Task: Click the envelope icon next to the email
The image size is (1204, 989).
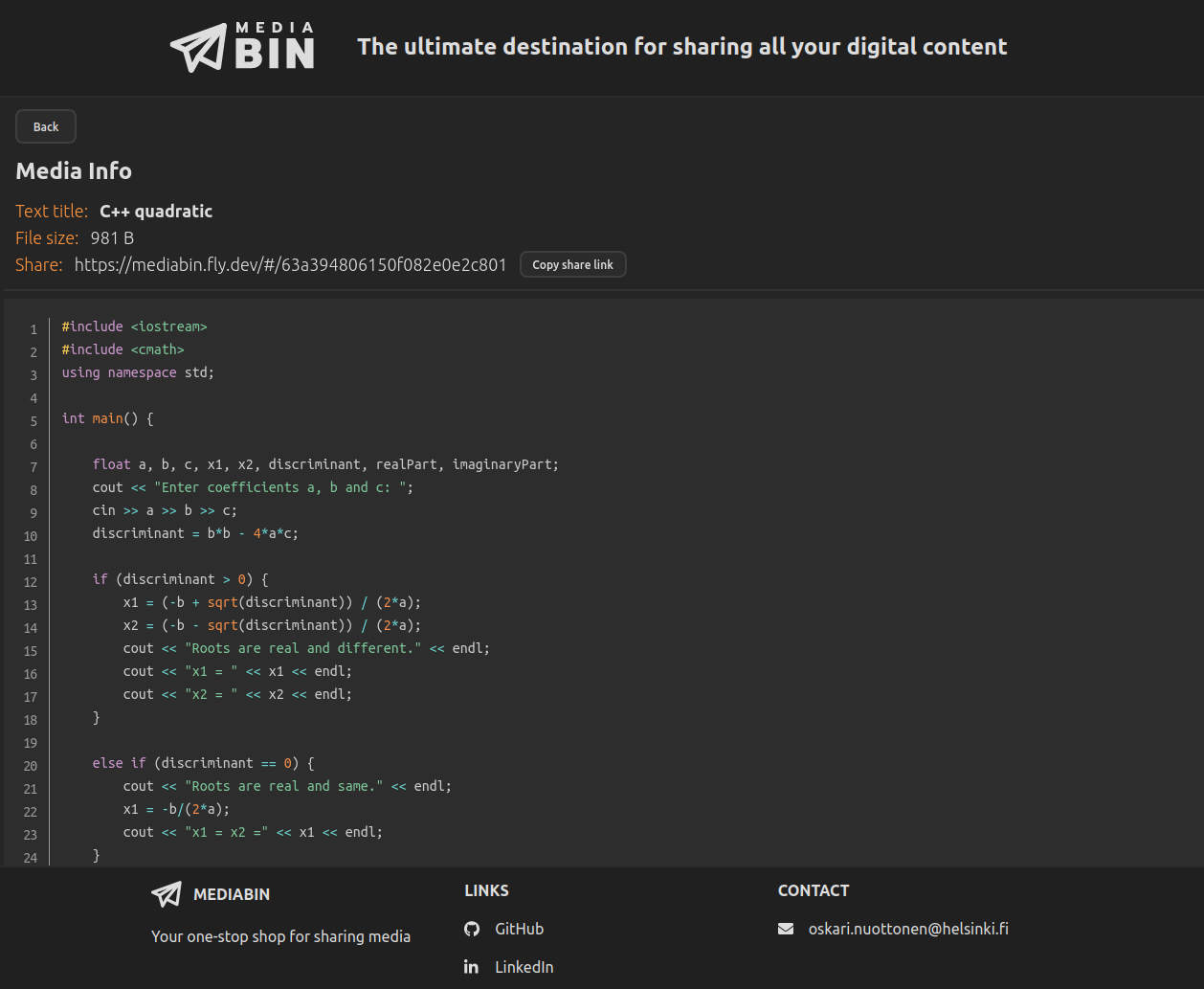Action: (786, 928)
